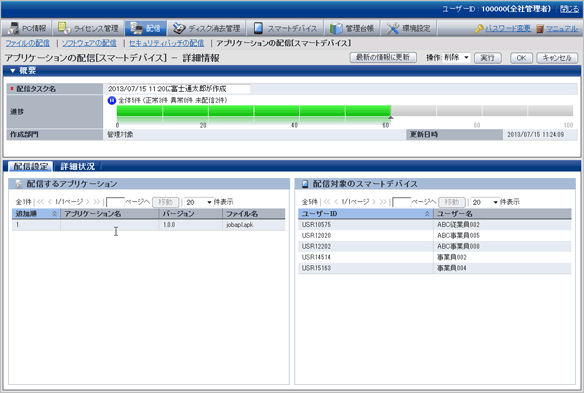Click user name ABC事業員005
584x393 pixels.
click(x=458, y=235)
